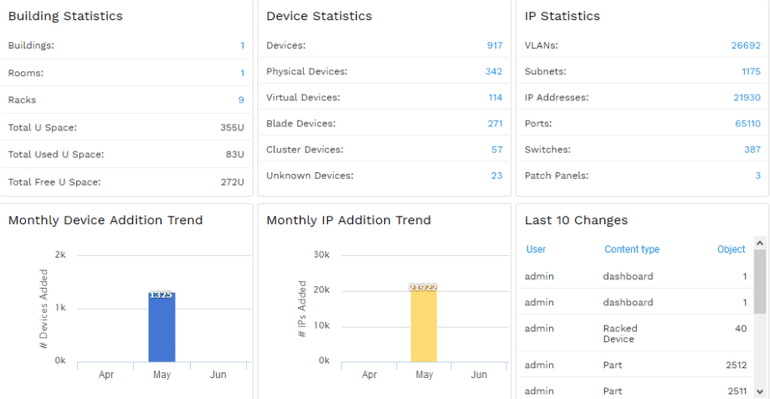Open Physical Devices count 342
This screenshot has height=399, width=770.
(494, 72)
